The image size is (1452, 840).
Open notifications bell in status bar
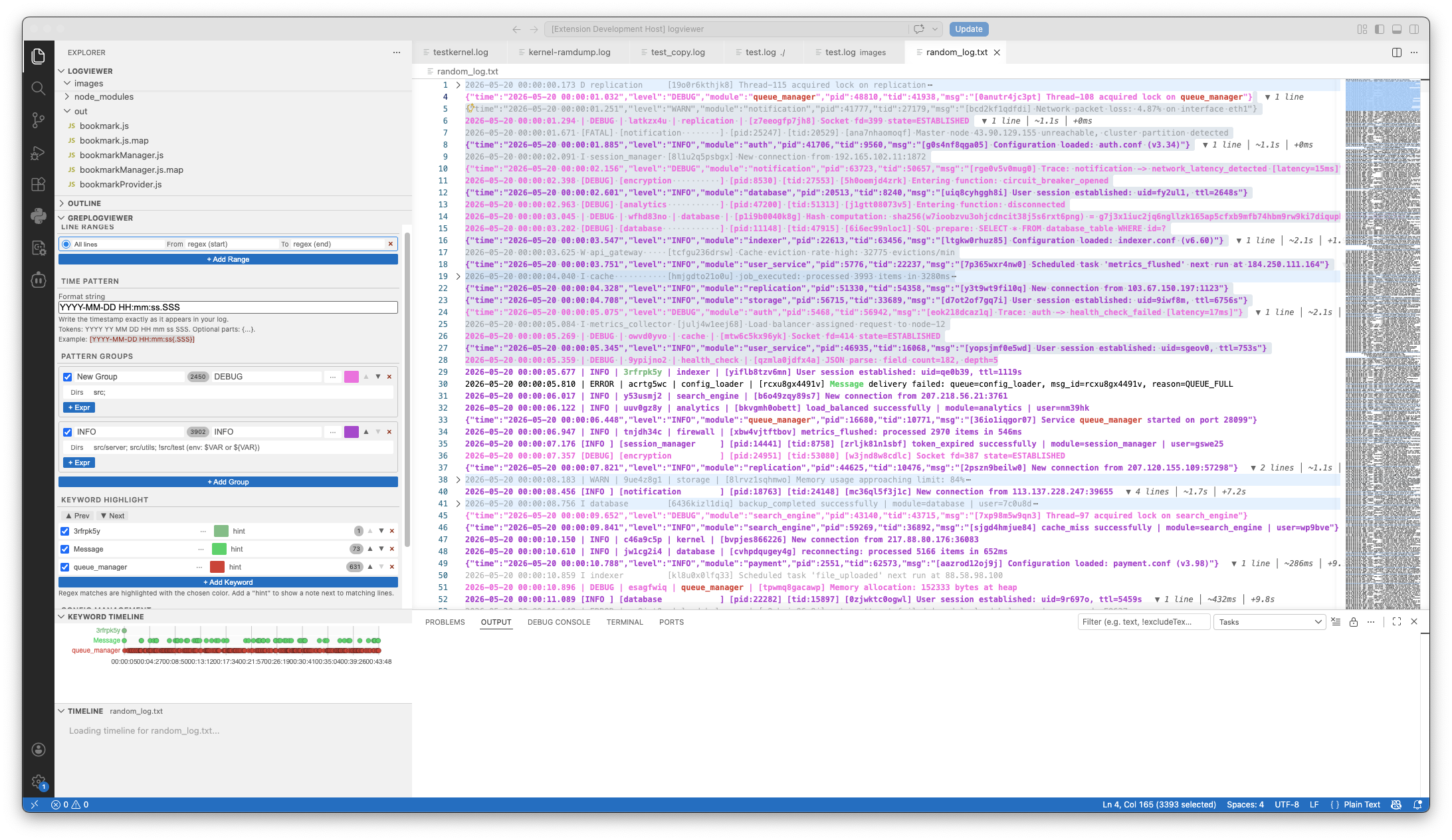[x=1417, y=804]
